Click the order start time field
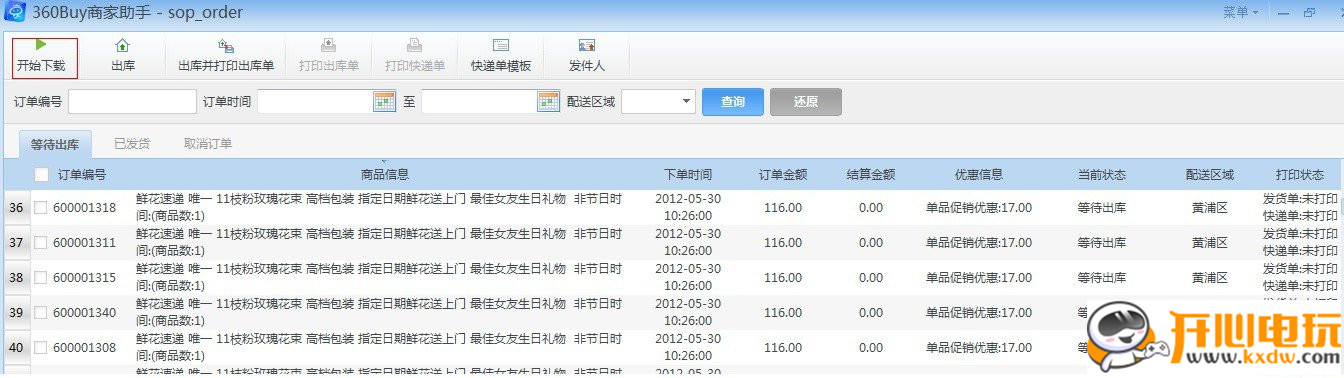 coord(315,101)
